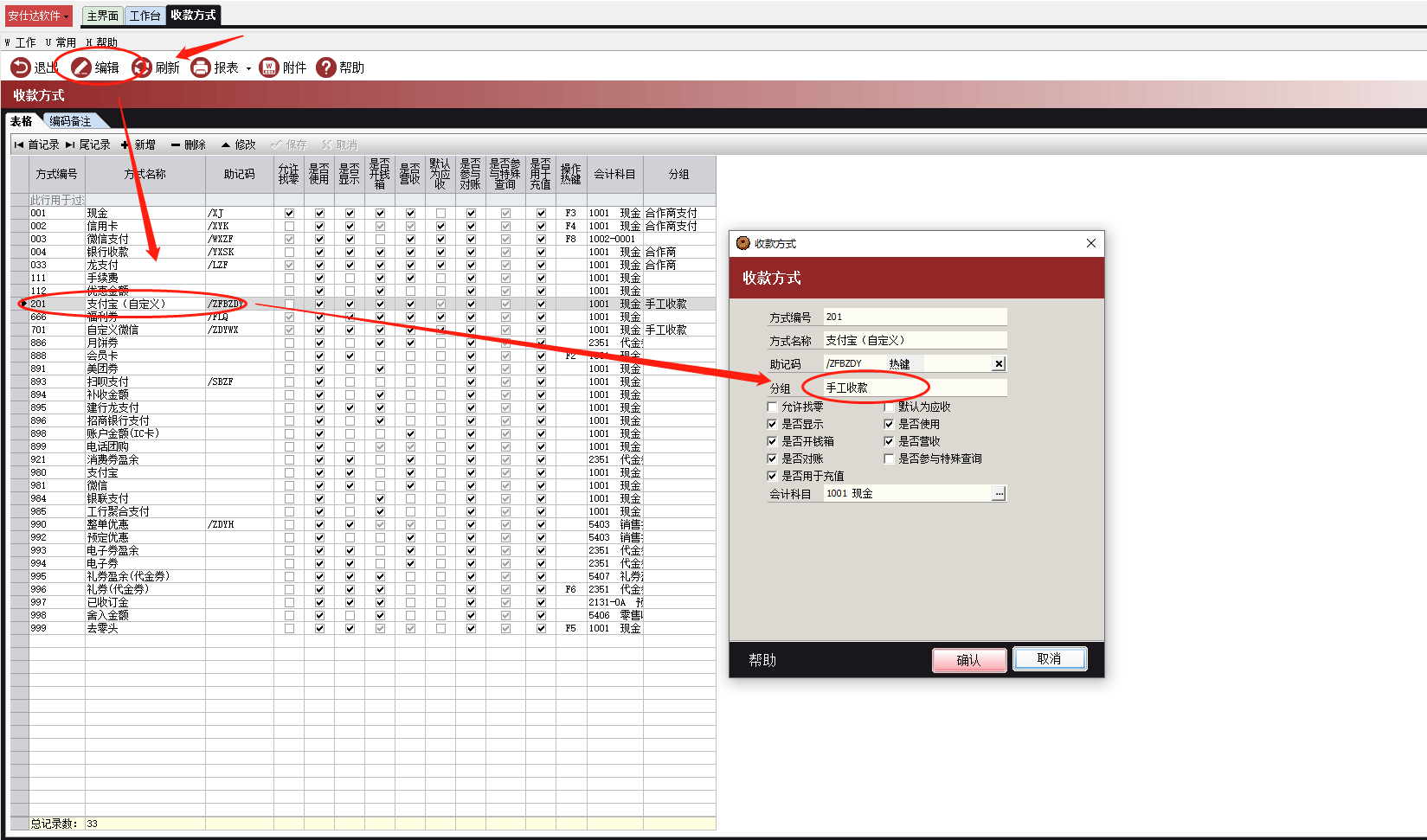Delete the record with 删除
The width and height of the screenshot is (1427, 840).
(189, 144)
